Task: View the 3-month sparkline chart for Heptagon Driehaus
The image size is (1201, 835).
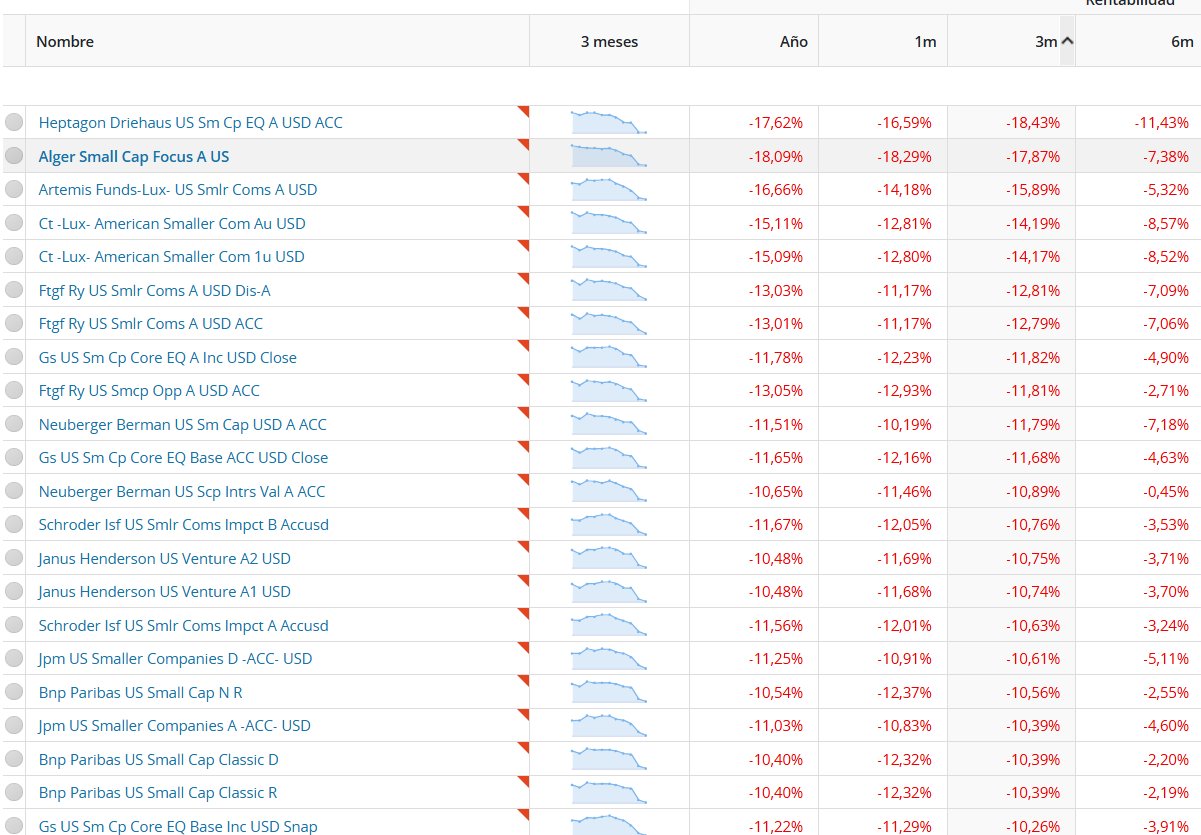Action: [x=609, y=122]
